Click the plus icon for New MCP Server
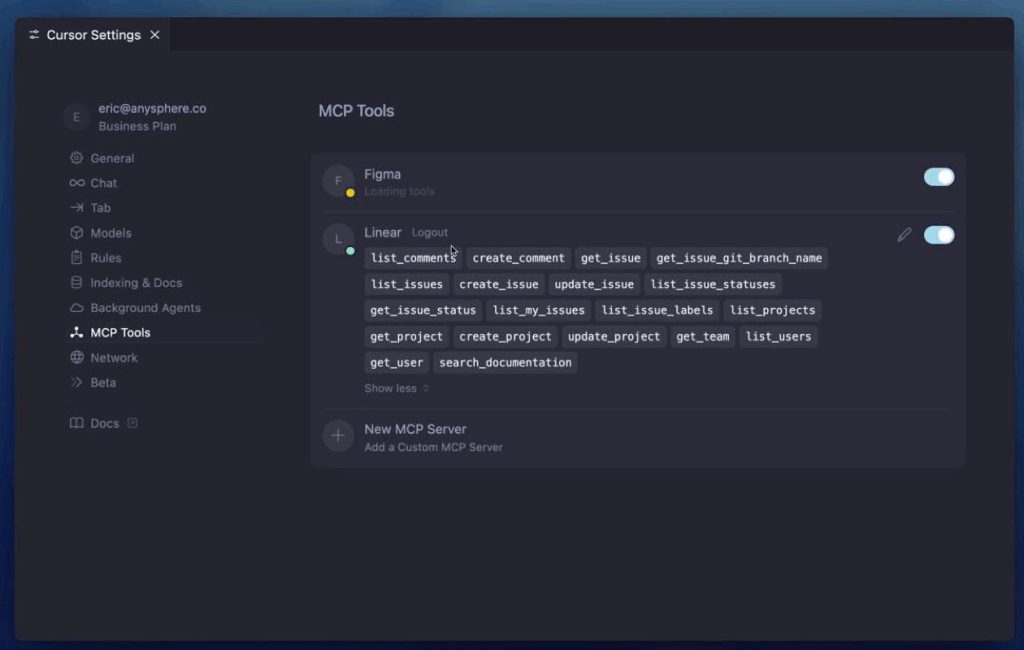Viewport: 1024px width, 650px height. click(x=338, y=436)
